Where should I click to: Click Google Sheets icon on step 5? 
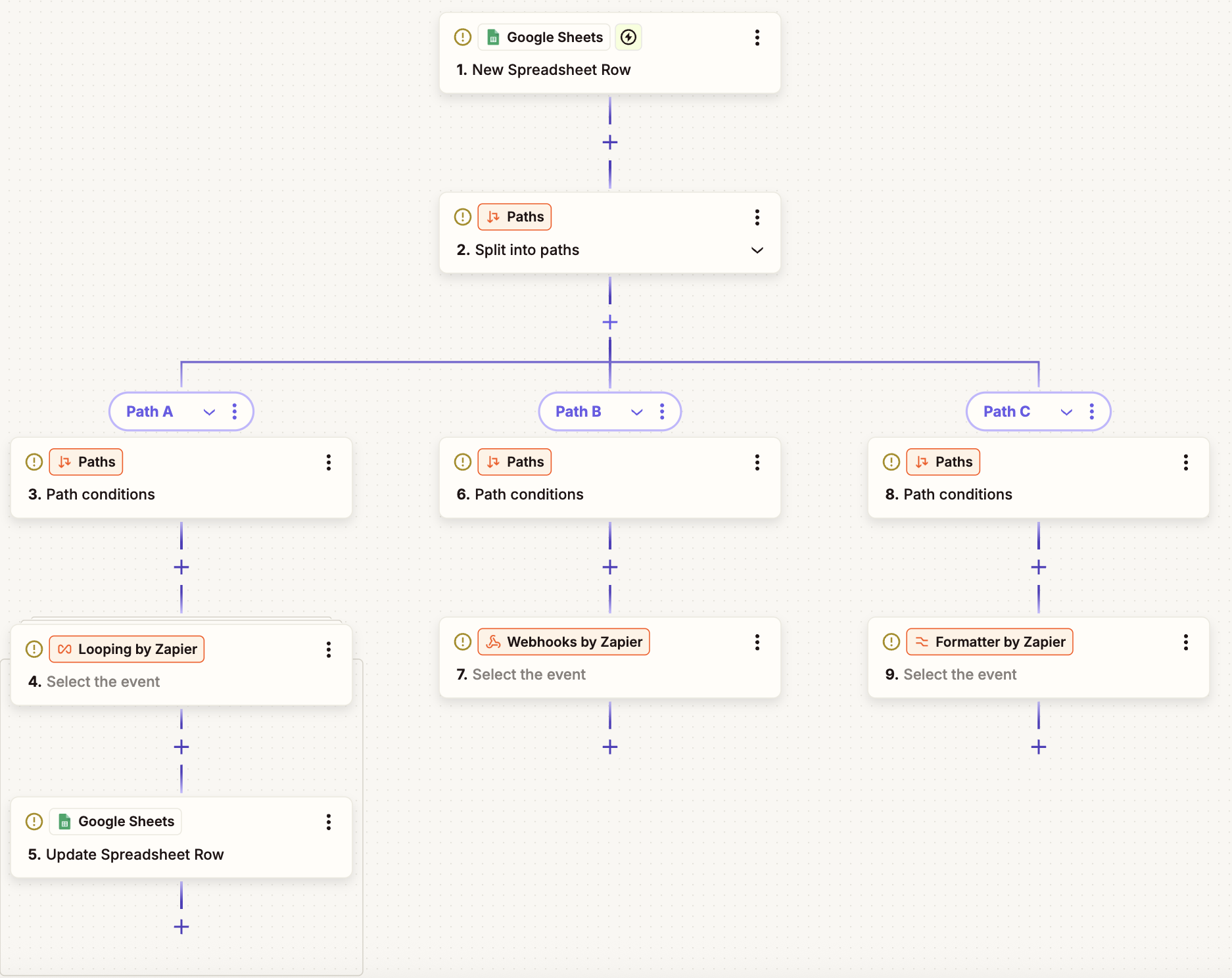(x=64, y=822)
